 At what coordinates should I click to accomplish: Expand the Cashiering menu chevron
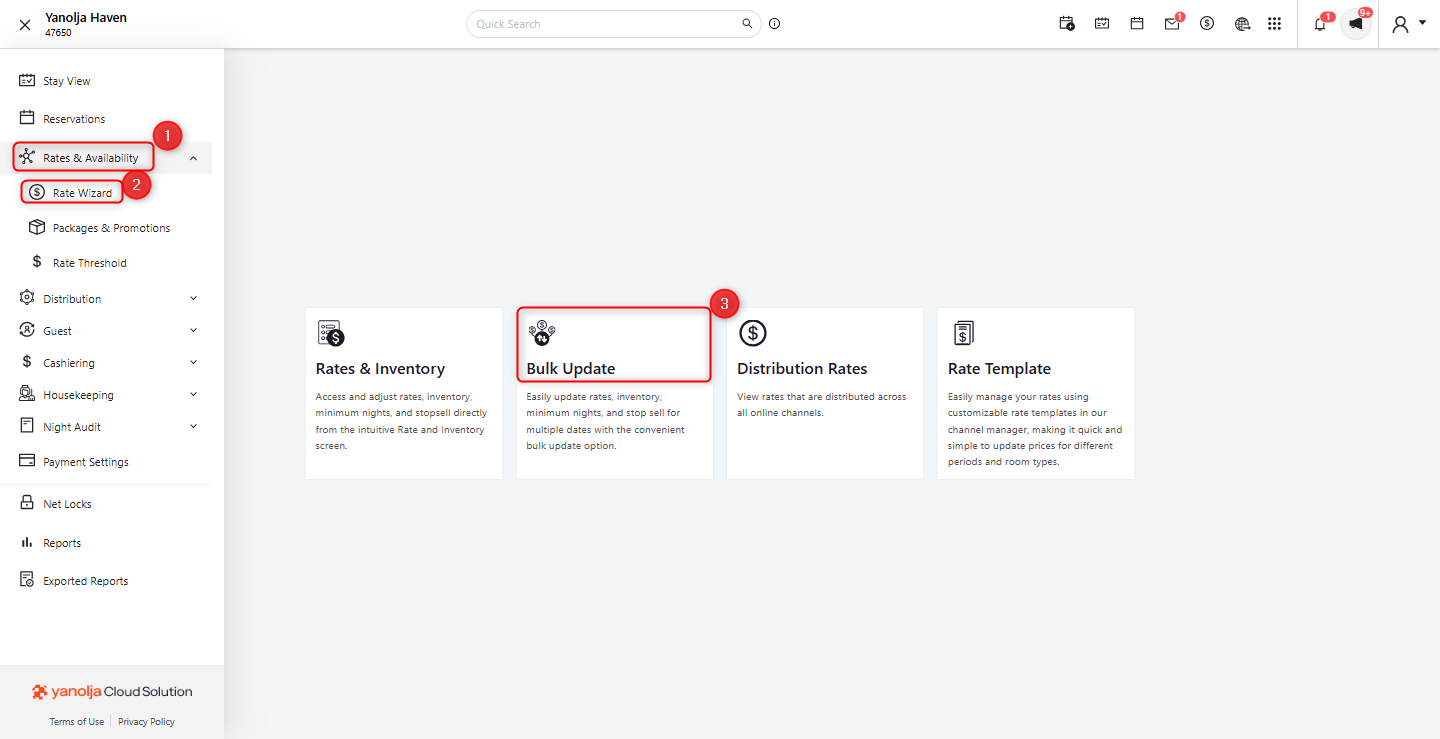point(193,362)
